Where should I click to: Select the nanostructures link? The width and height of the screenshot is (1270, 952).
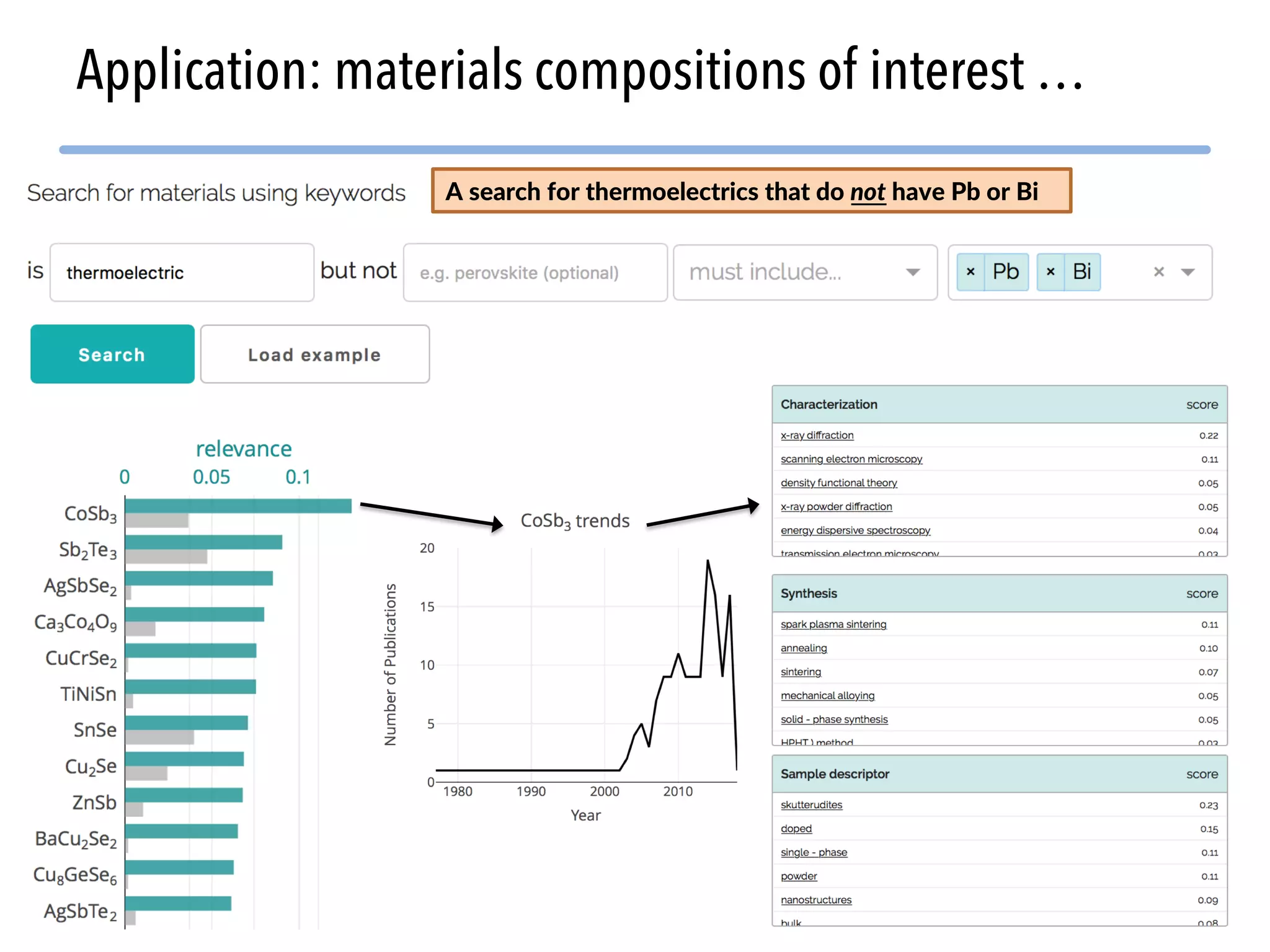[x=815, y=901]
